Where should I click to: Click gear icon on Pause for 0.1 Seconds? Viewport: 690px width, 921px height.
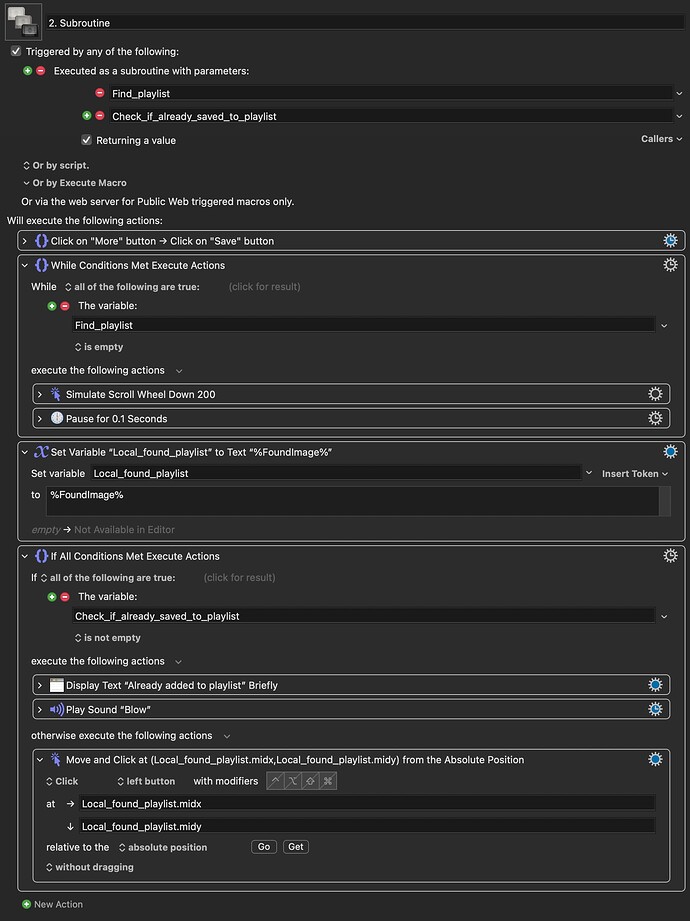(x=655, y=418)
